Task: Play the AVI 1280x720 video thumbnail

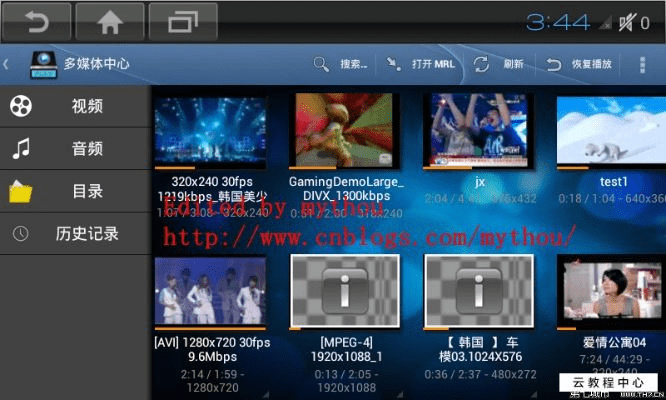Action: [x=211, y=291]
